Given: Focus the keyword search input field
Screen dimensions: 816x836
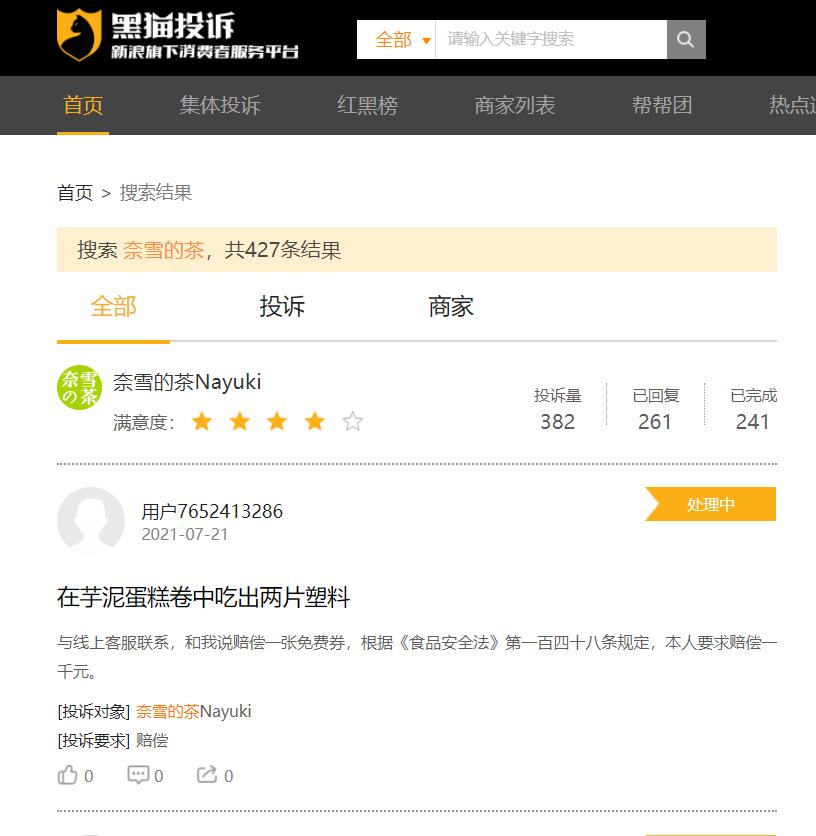Looking at the screenshot, I should click(x=551, y=39).
